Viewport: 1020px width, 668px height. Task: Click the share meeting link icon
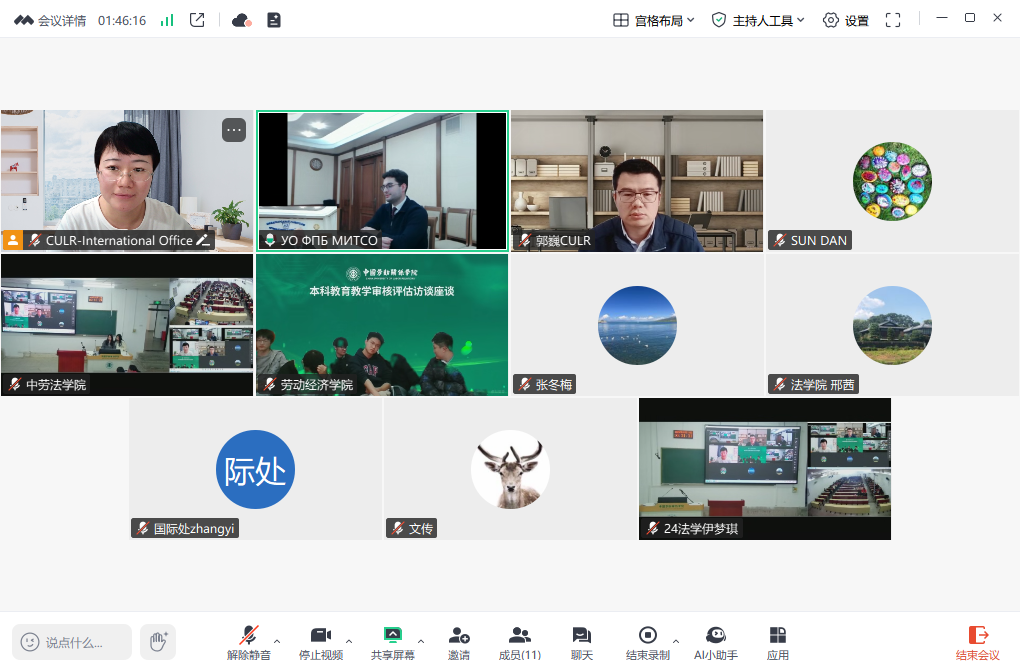point(197,20)
